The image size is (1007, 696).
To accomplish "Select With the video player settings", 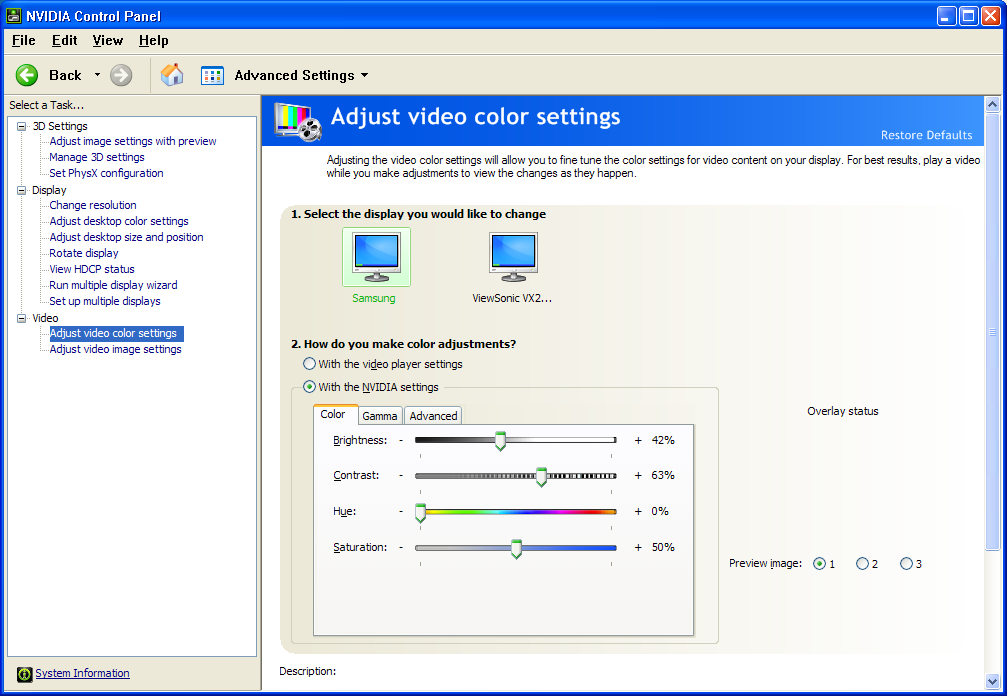I will coord(309,364).
